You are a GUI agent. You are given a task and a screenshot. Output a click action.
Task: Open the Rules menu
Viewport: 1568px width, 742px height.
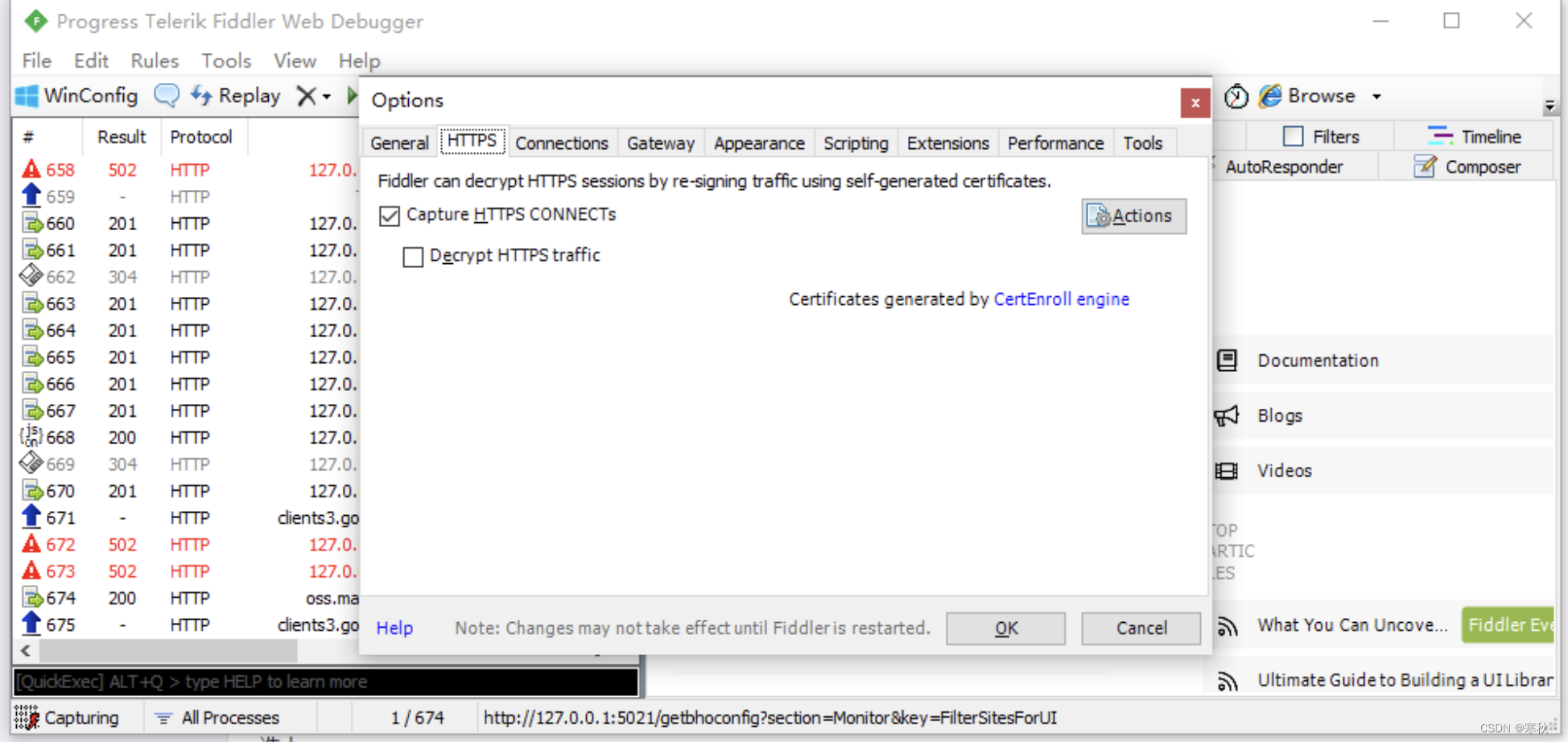tap(155, 60)
